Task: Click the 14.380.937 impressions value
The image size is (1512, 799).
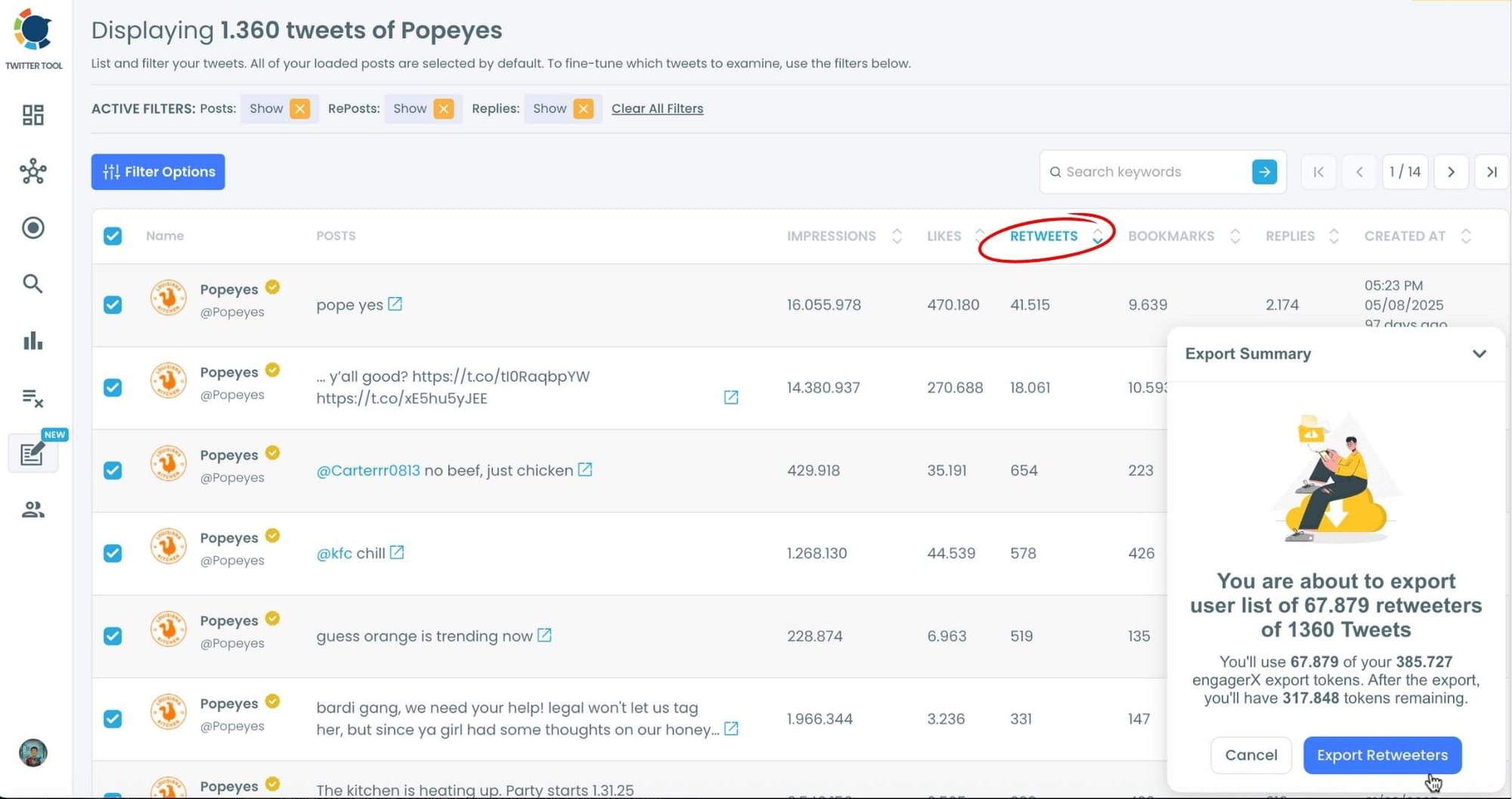Action: coord(823,388)
